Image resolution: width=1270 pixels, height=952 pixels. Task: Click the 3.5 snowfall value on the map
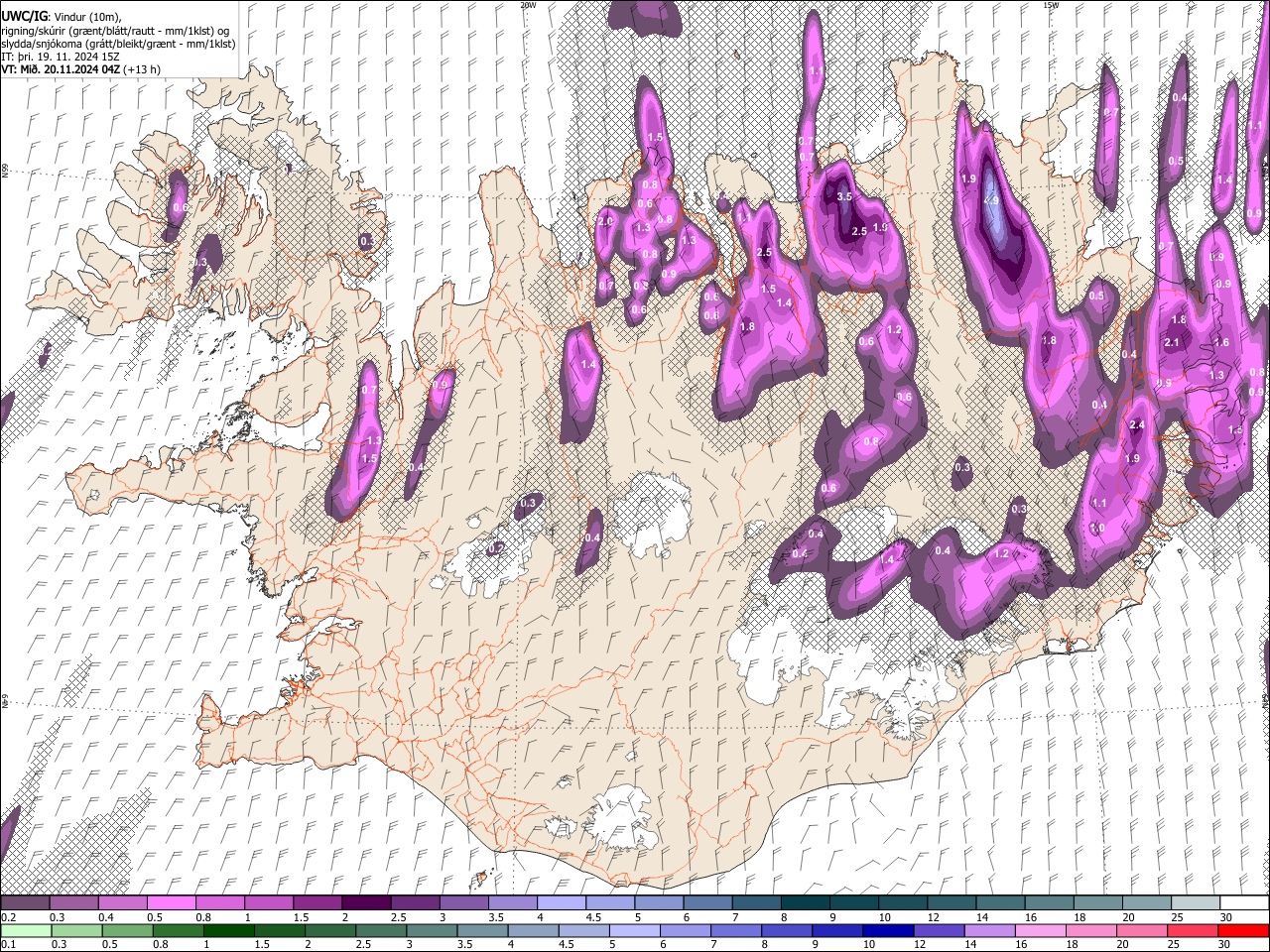[845, 196]
